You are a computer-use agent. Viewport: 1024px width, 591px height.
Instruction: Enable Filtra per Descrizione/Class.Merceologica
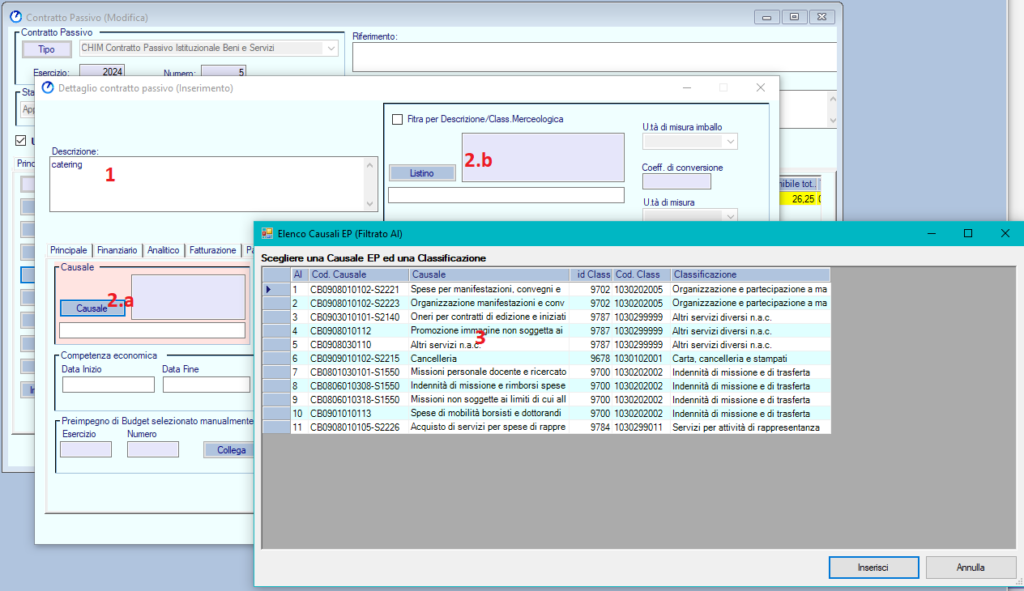coord(397,120)
